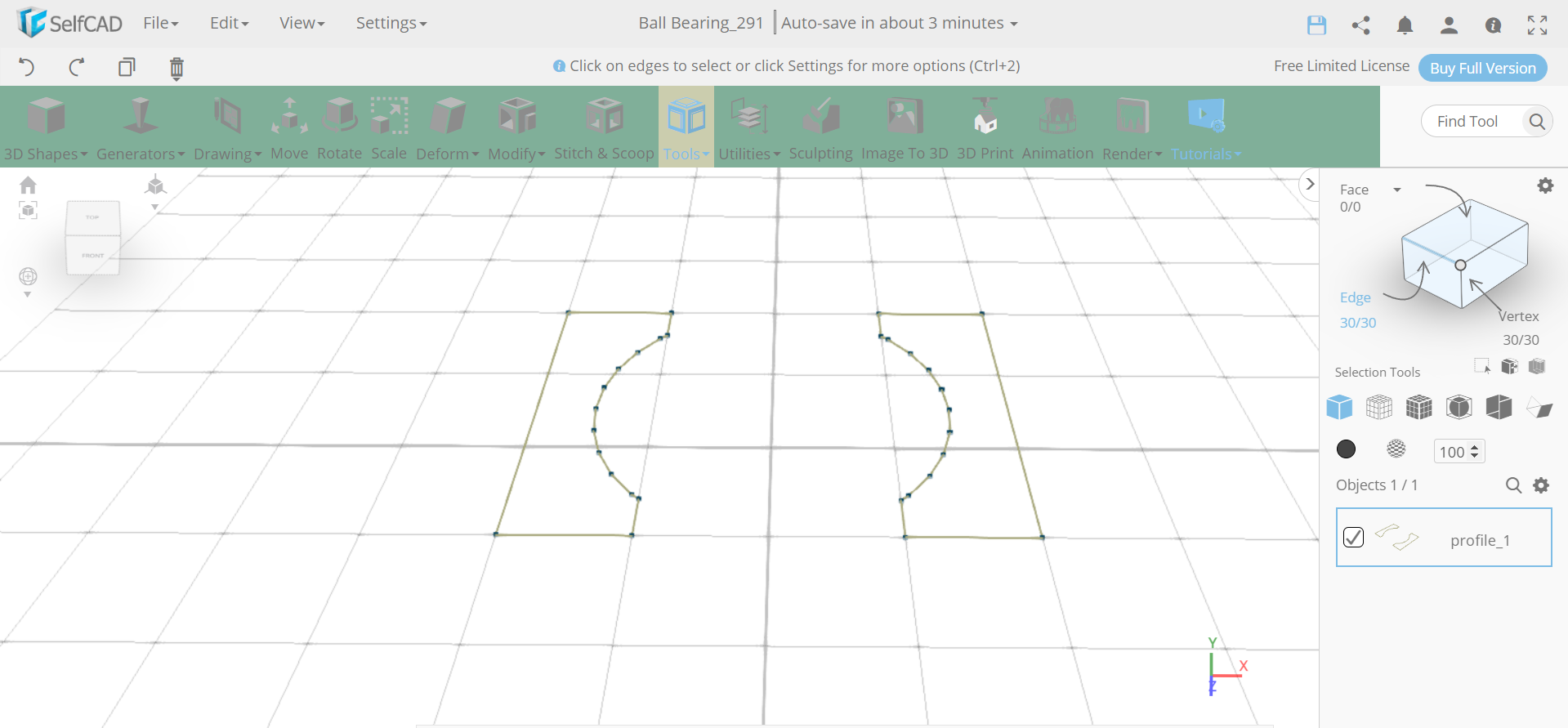Open the Auto-save interval dropdown
The height and width of the screenshot is (728, 1568).
[x=900, y=23]
